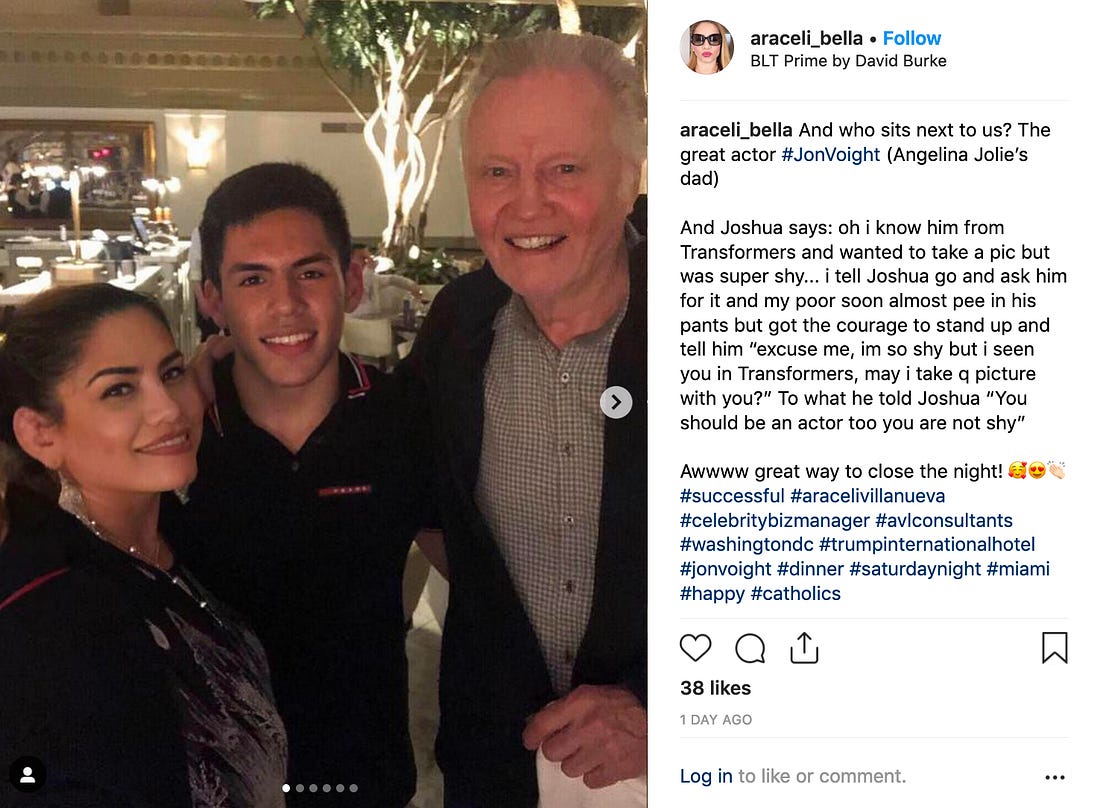The height and width of the screenshot is (808, 1100).
Task: Share the post using the share icon
Action: click(804, 647)
